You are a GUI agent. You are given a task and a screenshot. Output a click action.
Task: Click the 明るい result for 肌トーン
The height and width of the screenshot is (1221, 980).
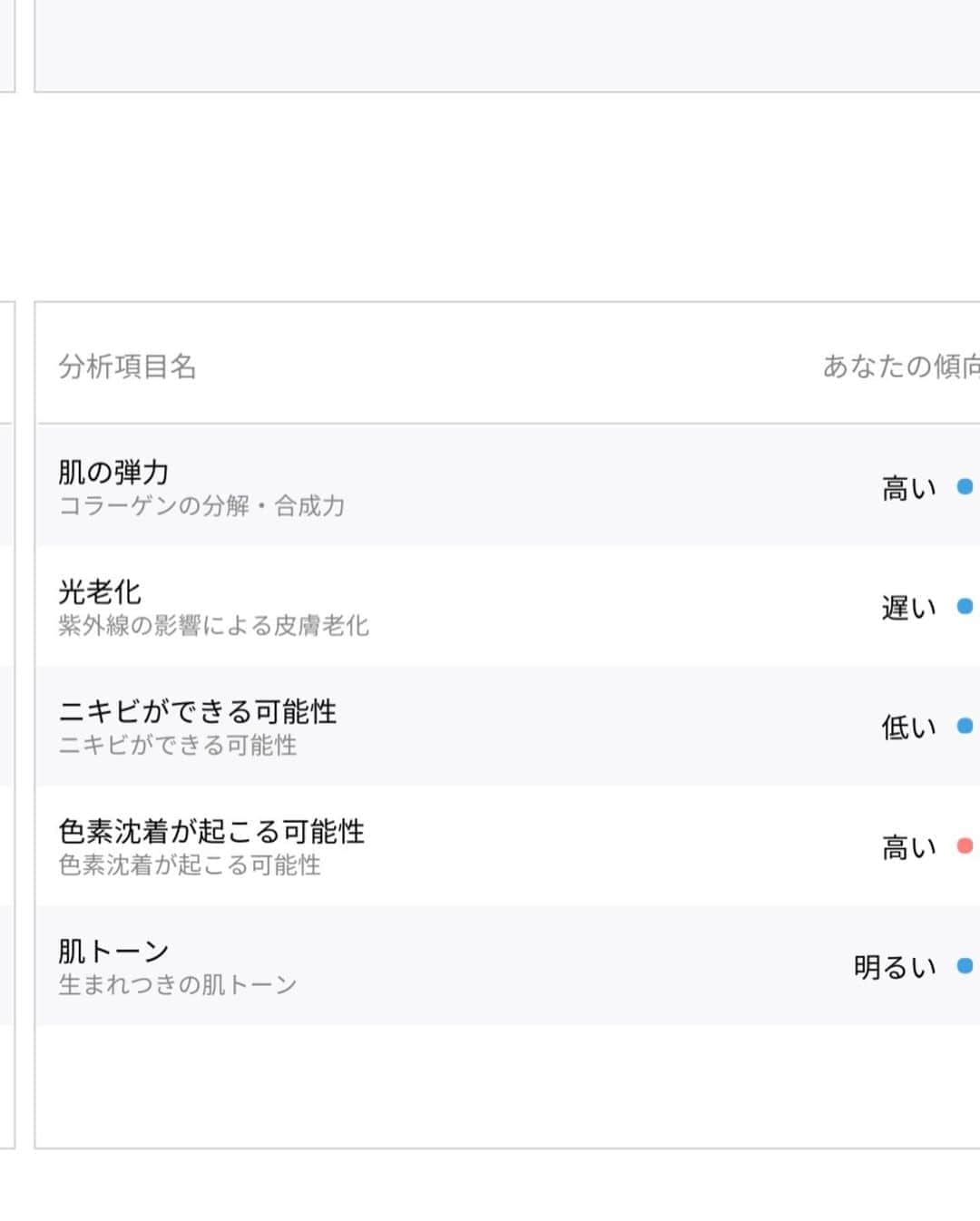(895, 967)
